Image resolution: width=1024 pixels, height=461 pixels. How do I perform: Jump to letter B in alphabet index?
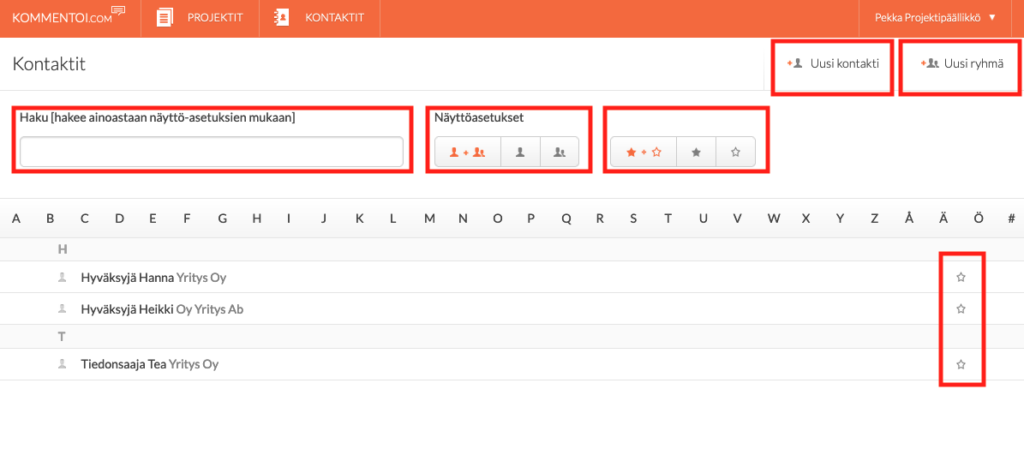click(50, 219)
